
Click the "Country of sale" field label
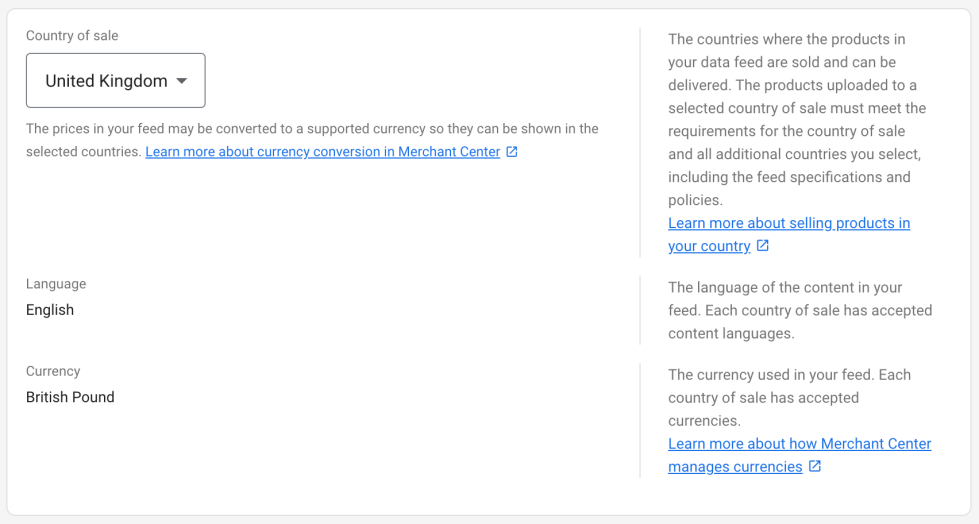[72, 36]
